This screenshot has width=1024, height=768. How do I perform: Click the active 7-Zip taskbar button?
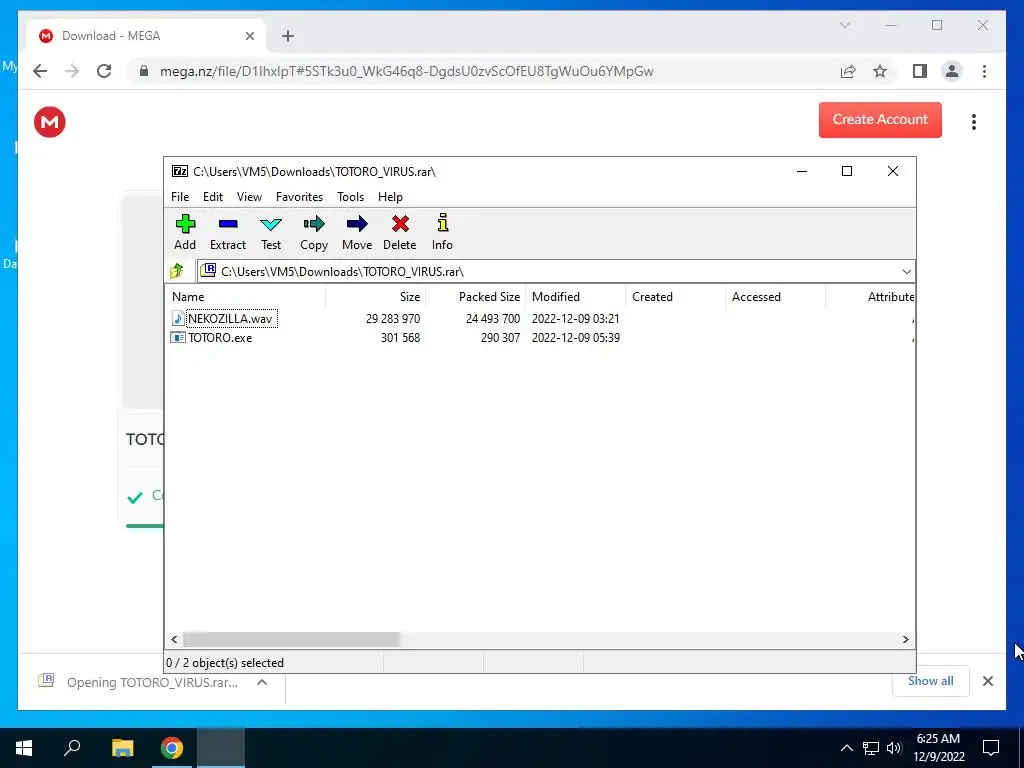[x=221, y=748]
